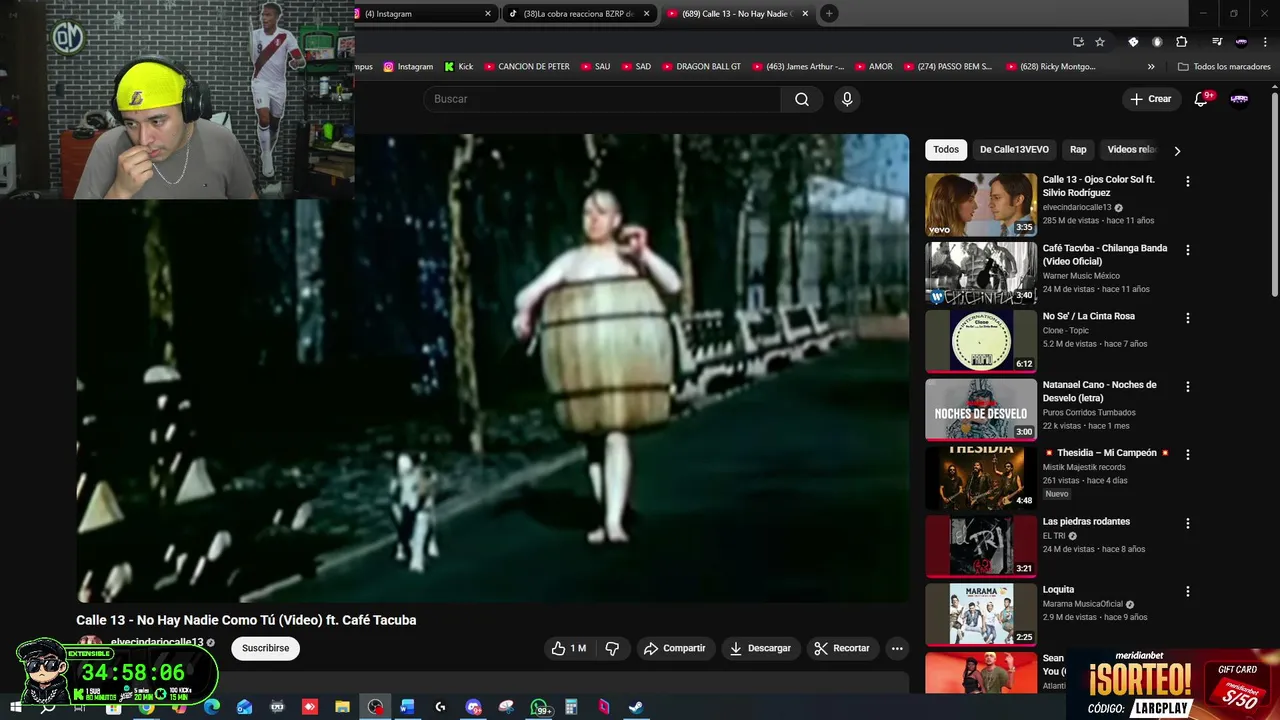Bookmark this page with the star icon

[x=1100, y=42]
